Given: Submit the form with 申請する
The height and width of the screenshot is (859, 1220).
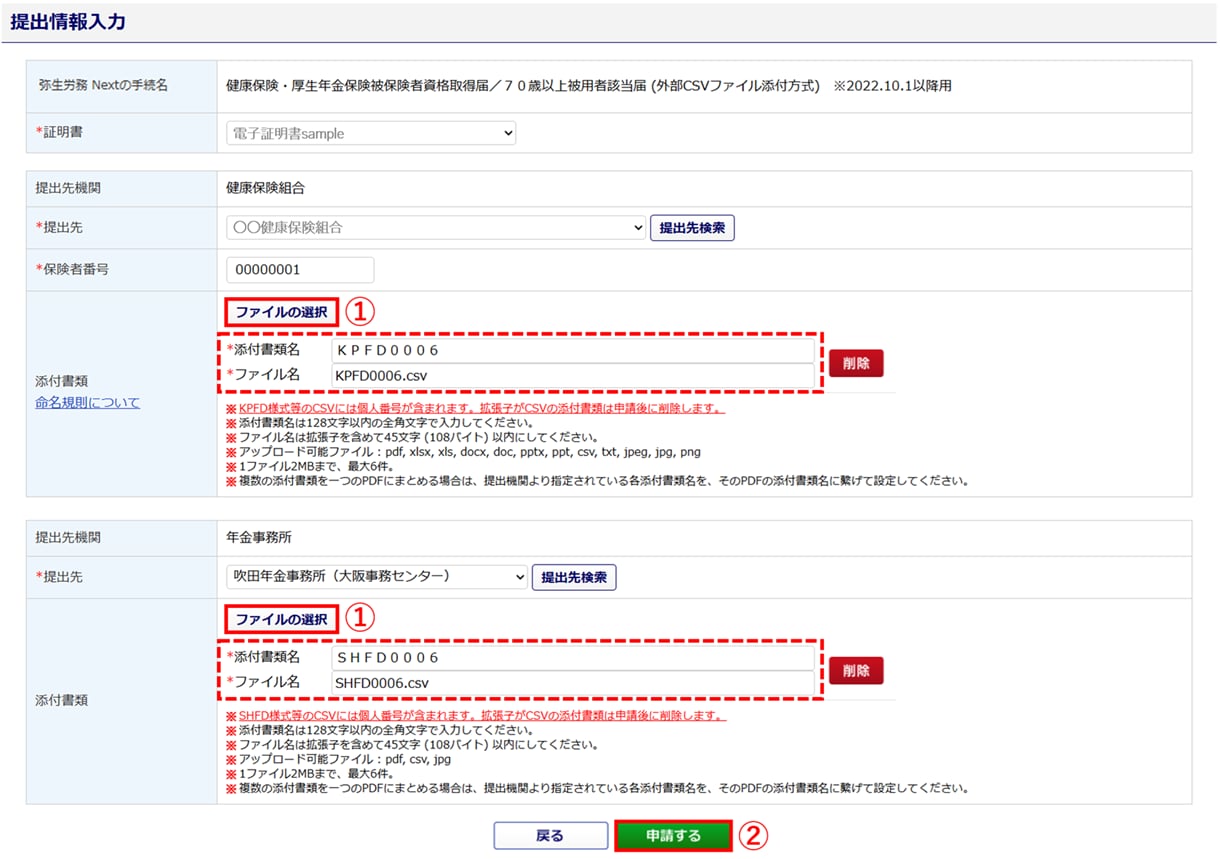Looking at the screenshot, I should (673, 836).
